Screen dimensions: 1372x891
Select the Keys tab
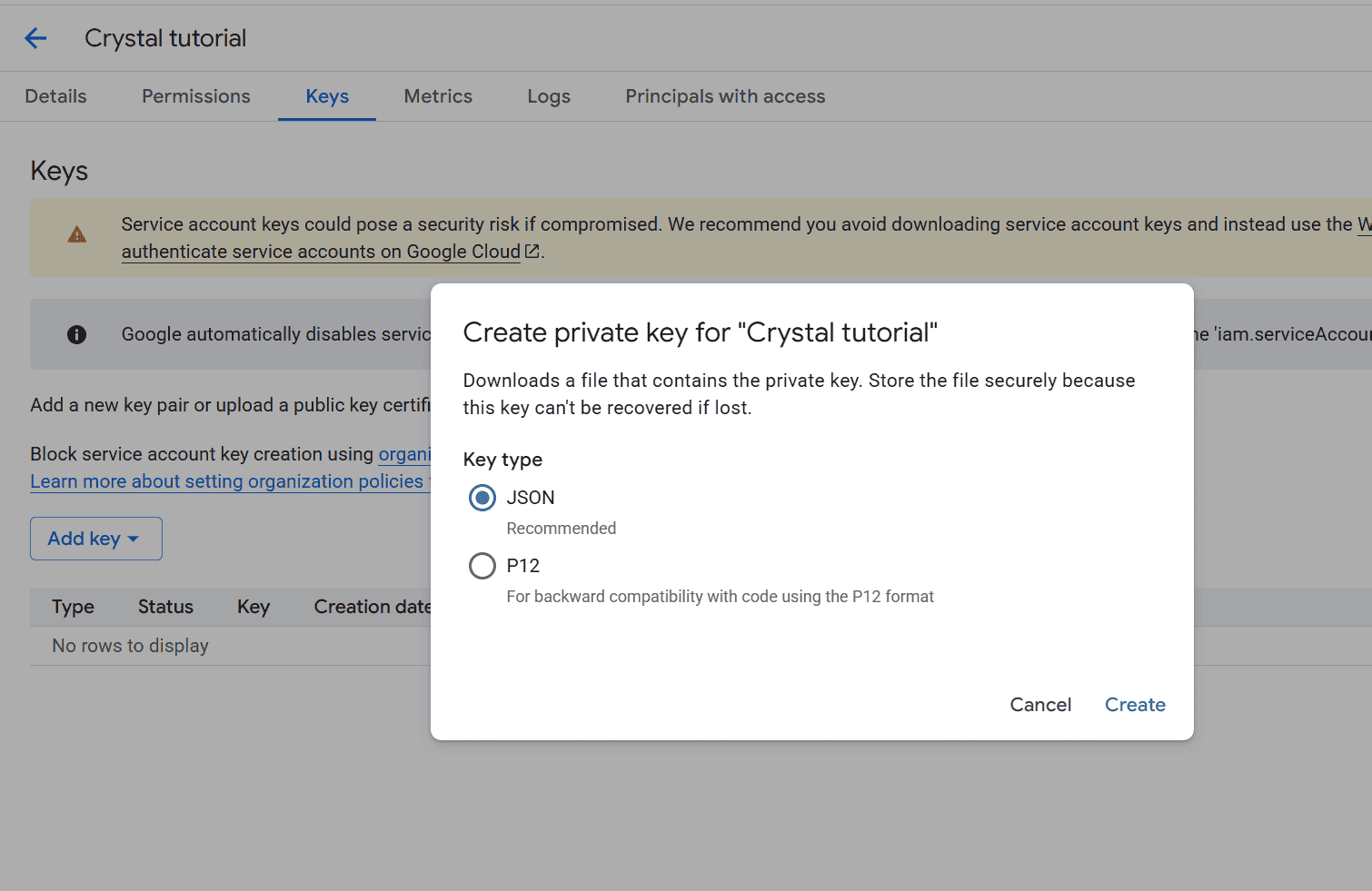pos(327,96)
